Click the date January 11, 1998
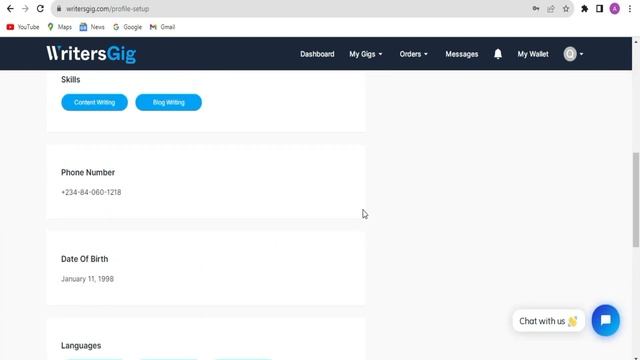Viewport: 640px width, 360px height. coord(87,279)
